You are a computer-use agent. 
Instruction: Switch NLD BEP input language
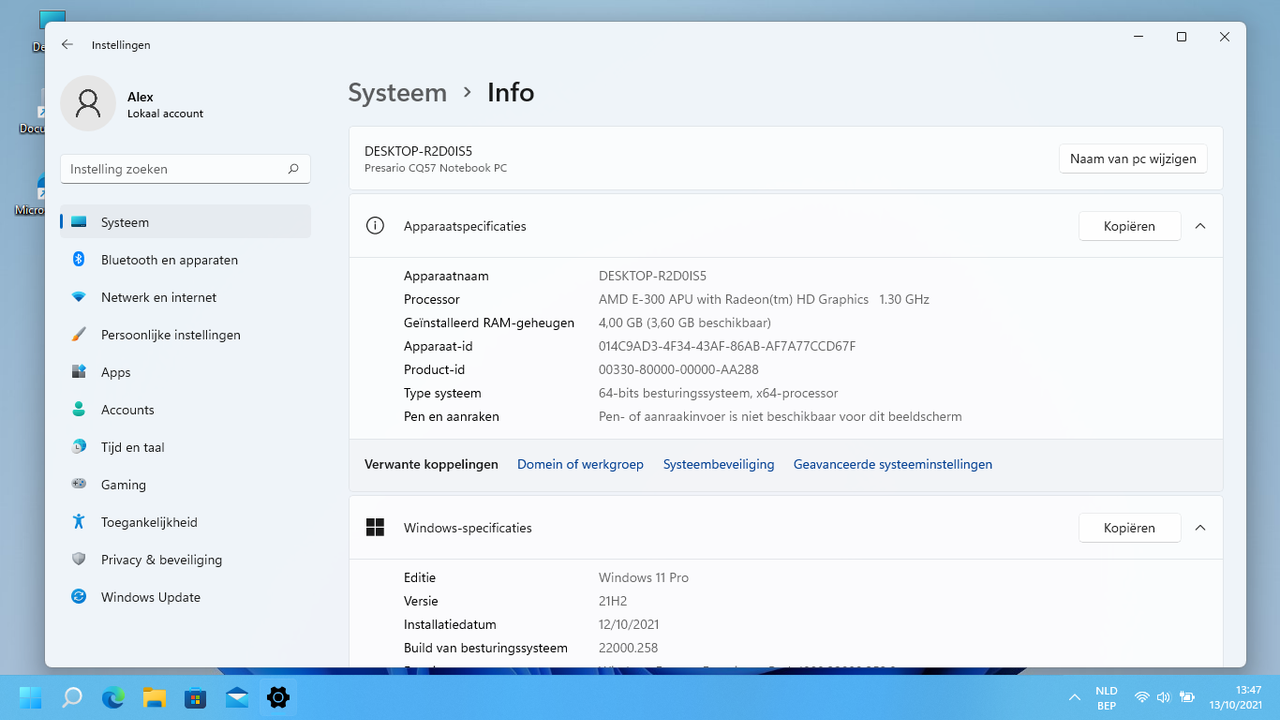tap(1106, 697)
